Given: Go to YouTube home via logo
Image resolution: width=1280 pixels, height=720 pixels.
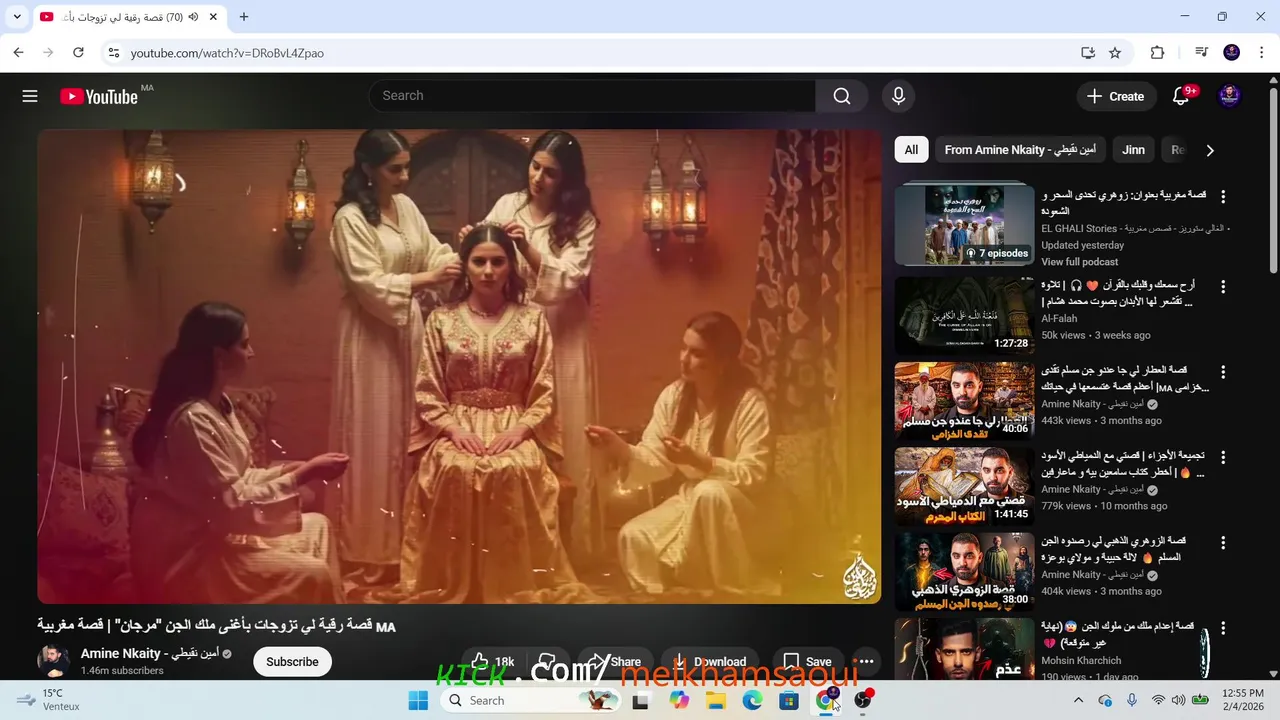Looking at the screenshot, I should (x=99, y=96).
